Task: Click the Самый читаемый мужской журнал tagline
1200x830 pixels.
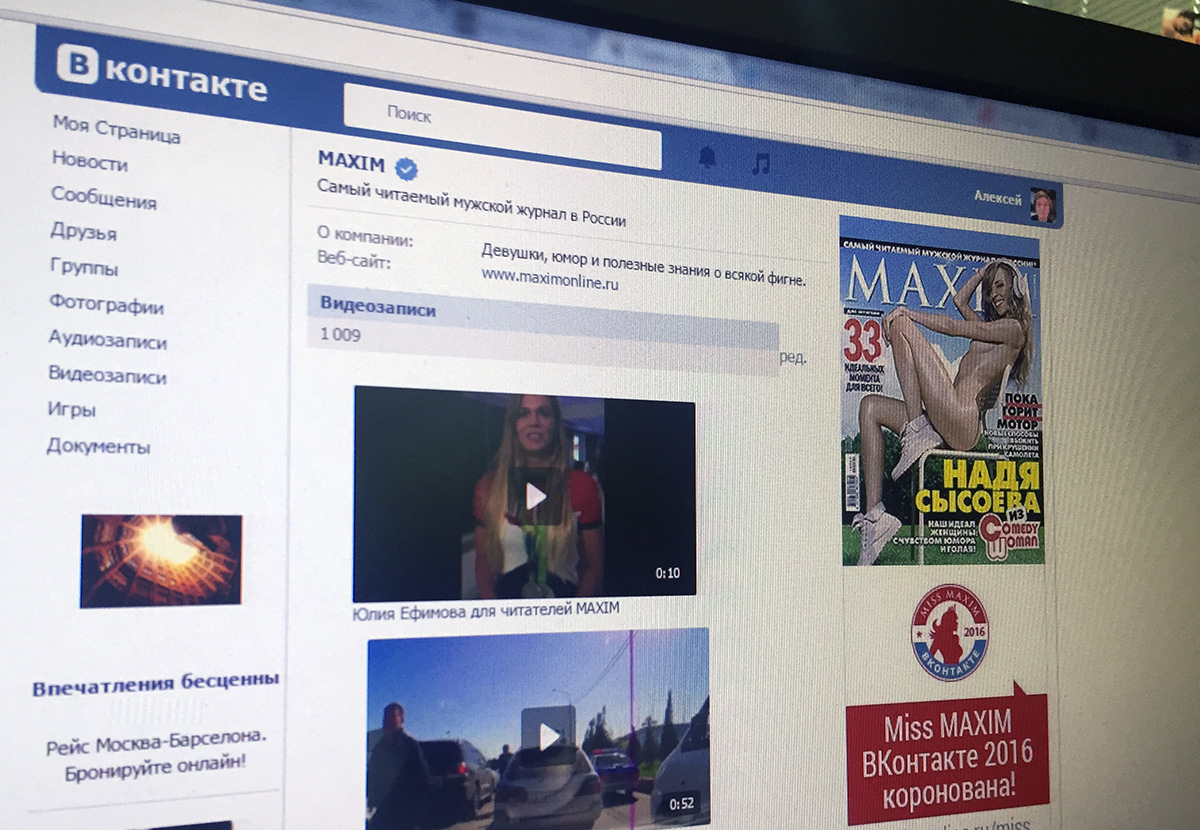Action: (x=472, y=204)
